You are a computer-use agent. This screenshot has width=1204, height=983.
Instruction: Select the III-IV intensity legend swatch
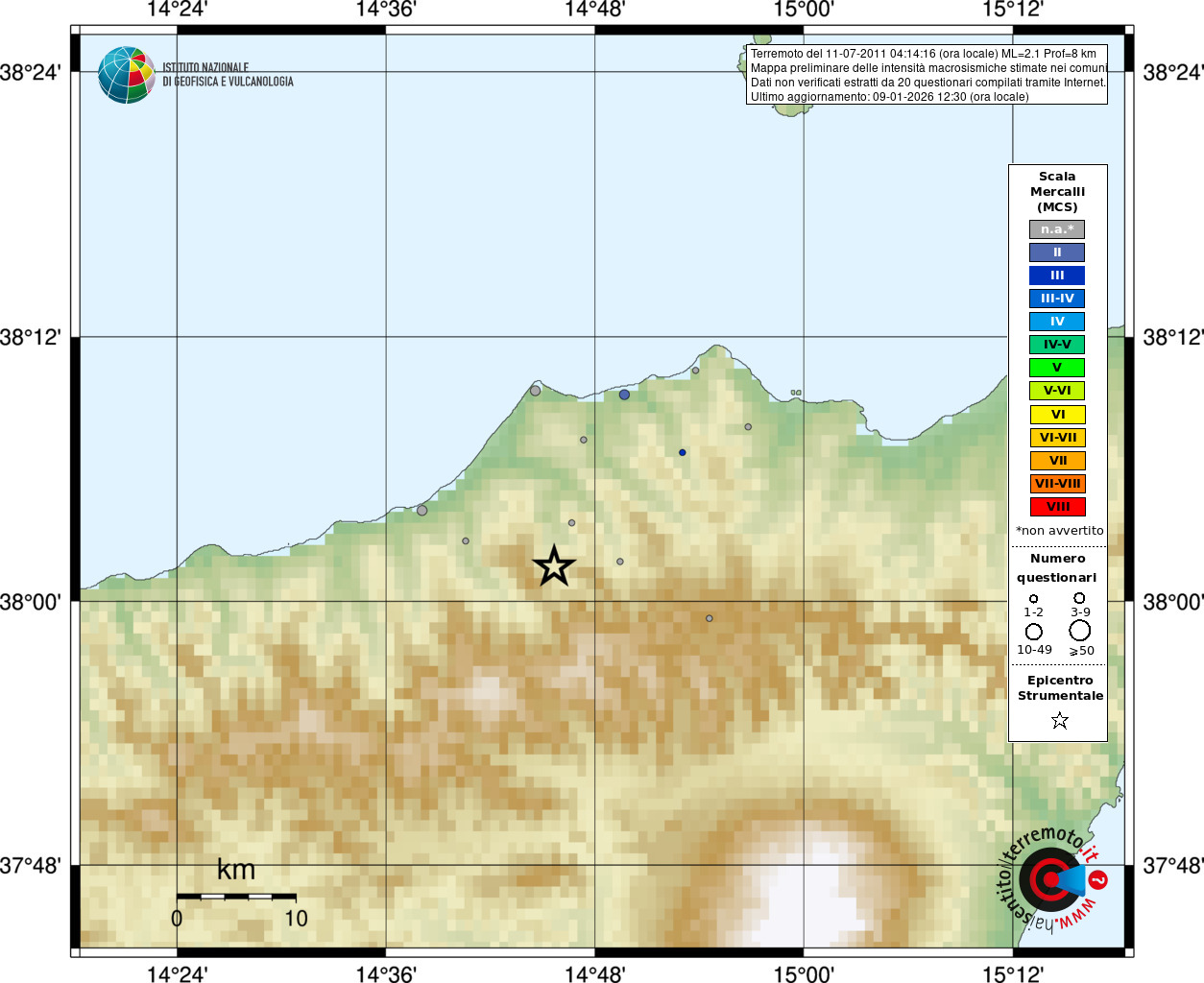coord(1057,299)
